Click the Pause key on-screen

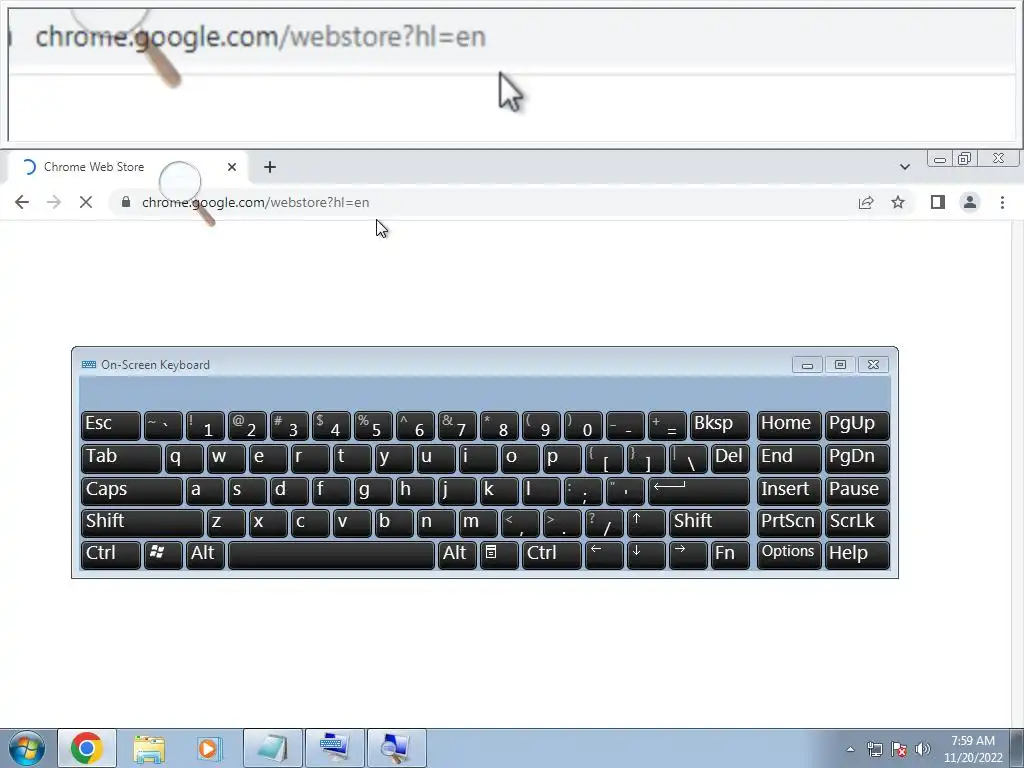[x=857, y=491]
